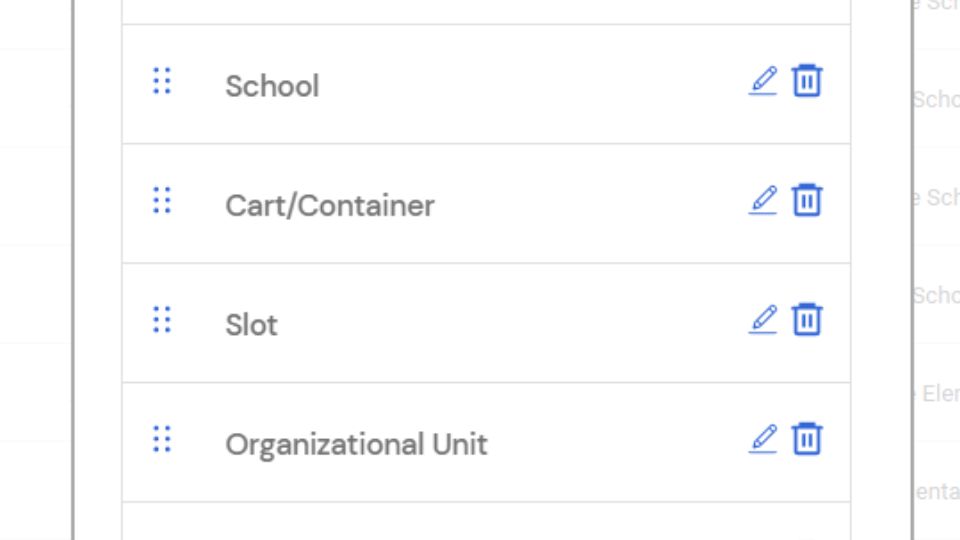Grab the drag handle for School

coord(162,81)
